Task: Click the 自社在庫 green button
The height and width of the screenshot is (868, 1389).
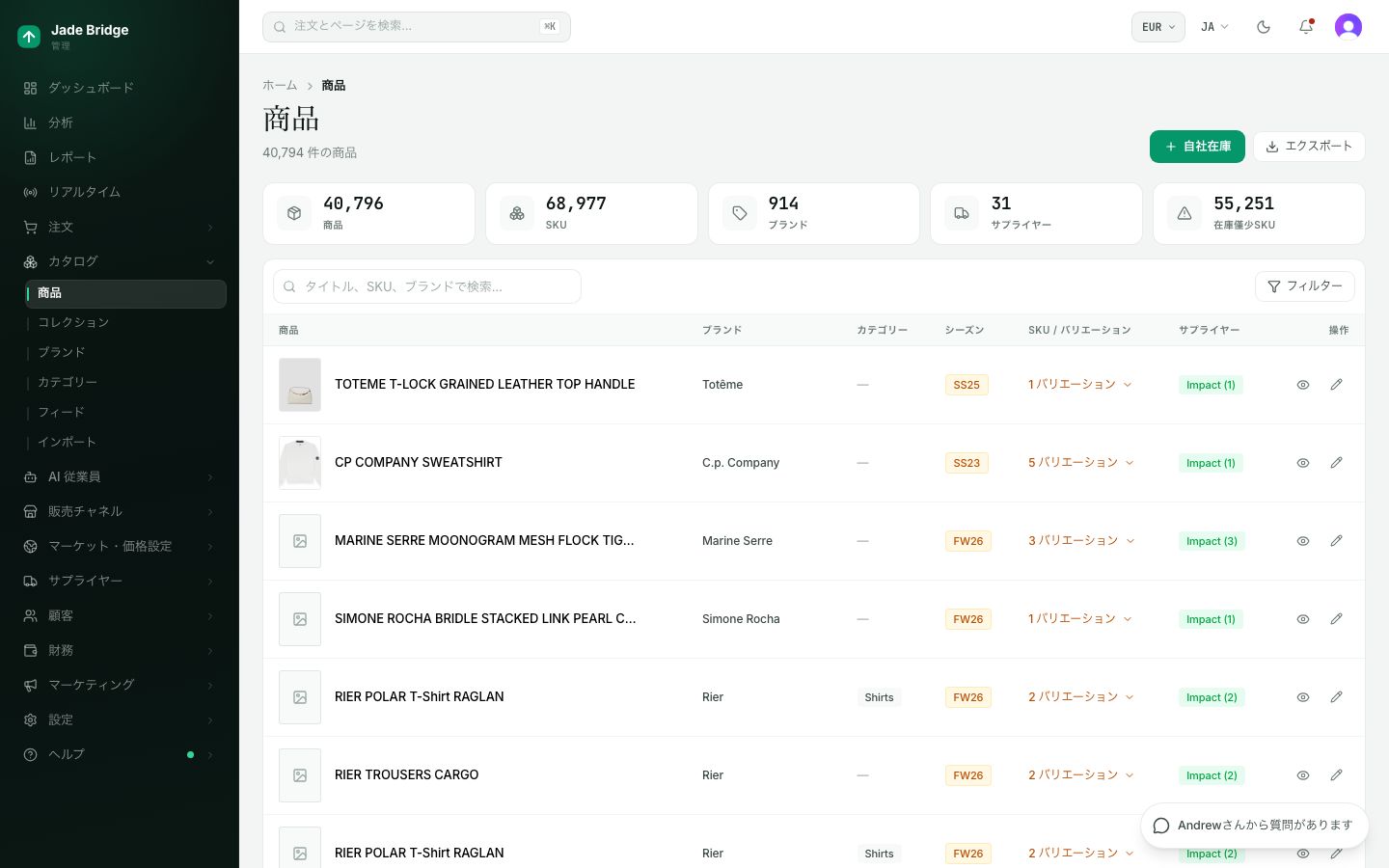Action: pyautogui.click(x=1197, y=147)
